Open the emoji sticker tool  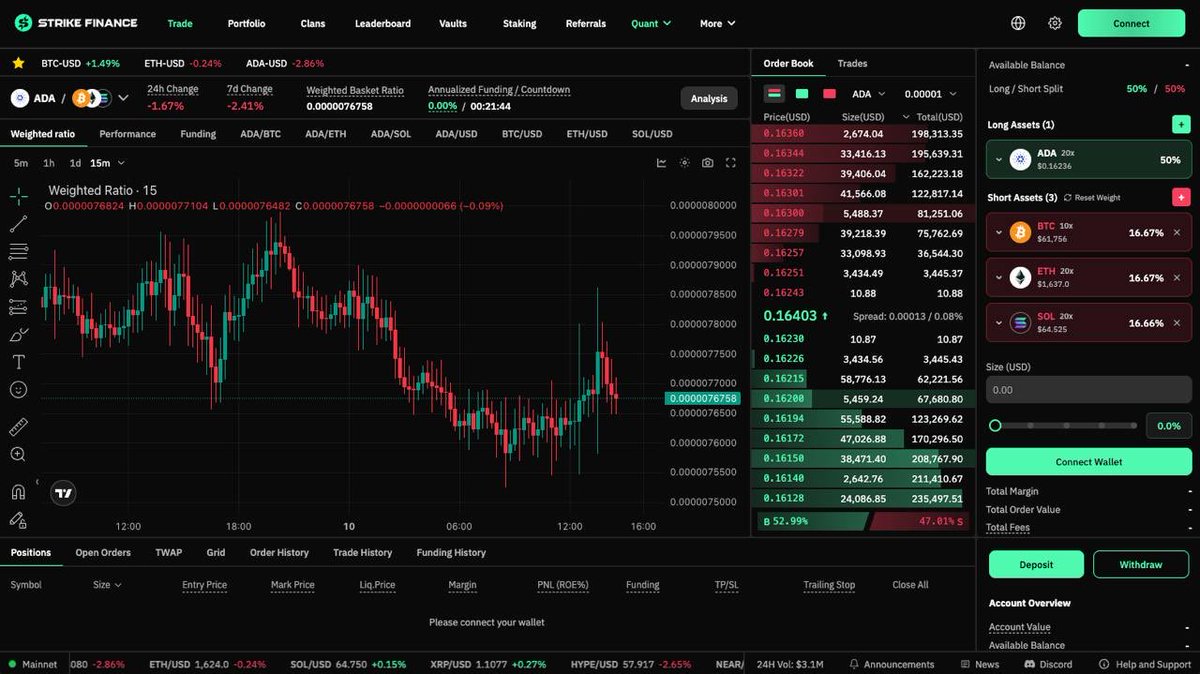point(18,390)
